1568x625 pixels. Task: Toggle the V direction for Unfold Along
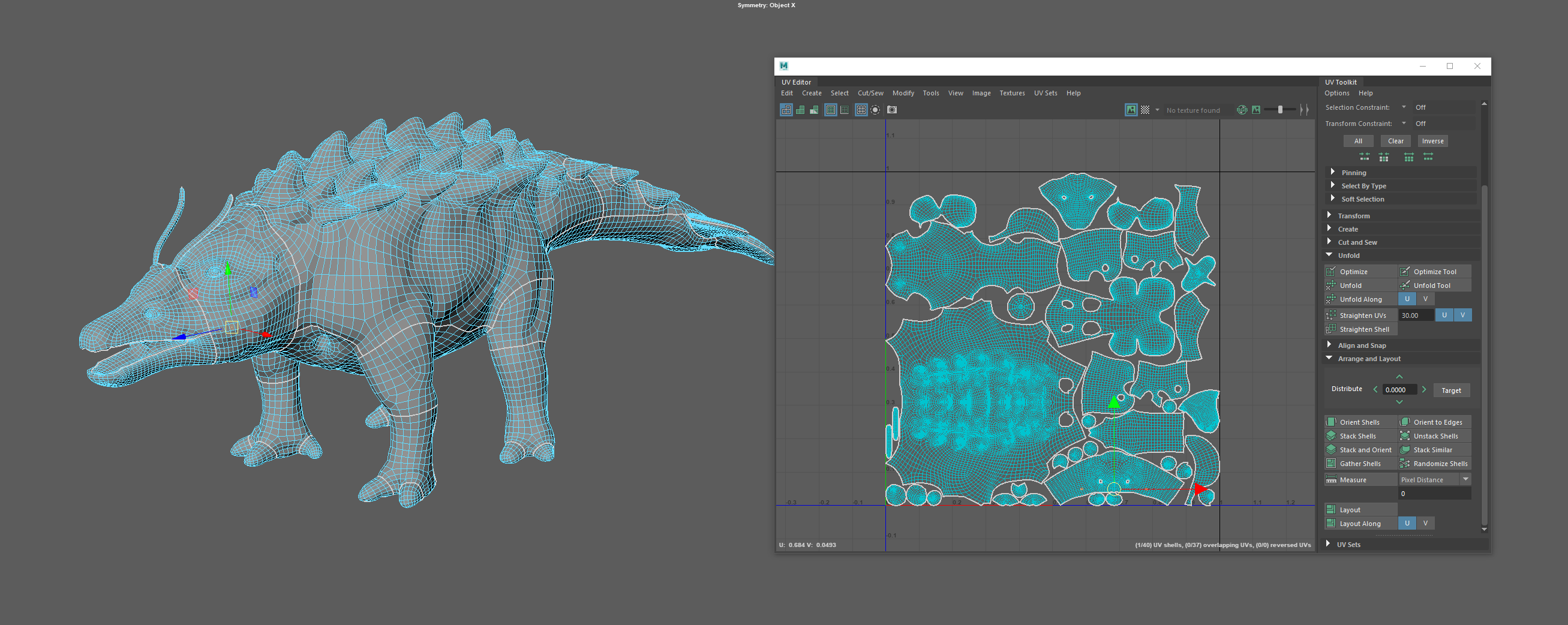click(x=1425, y=299)
